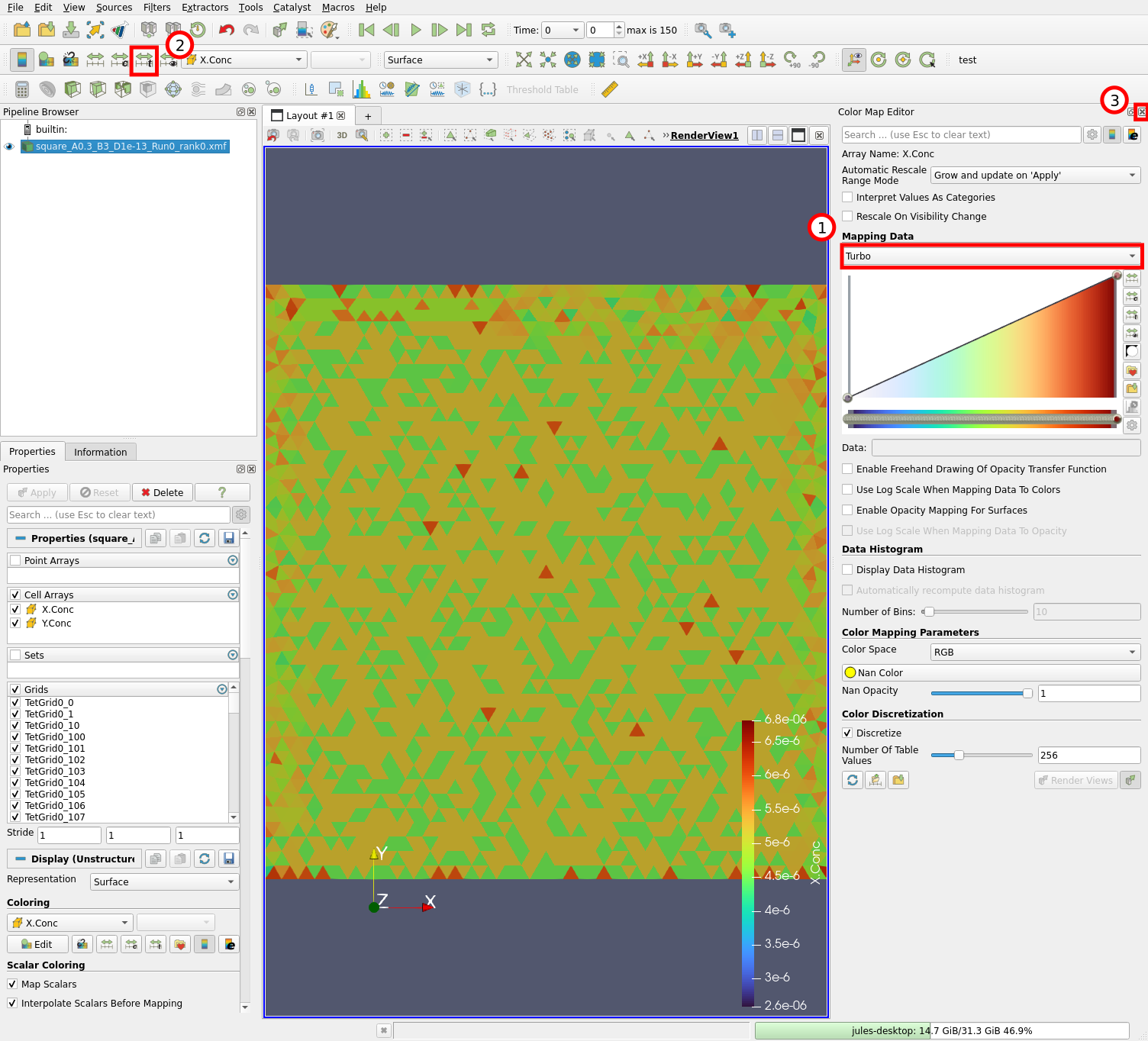
Task: Click the Histogram filter icon
Action: [x=361, y=89]
